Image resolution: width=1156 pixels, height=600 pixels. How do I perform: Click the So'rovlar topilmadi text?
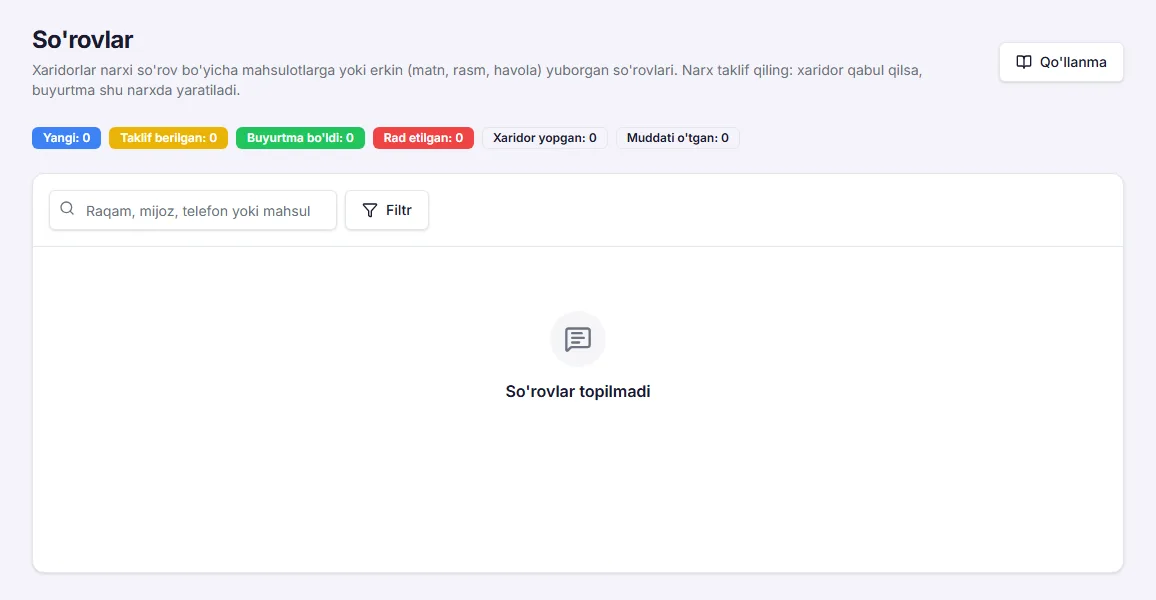(578, 391)
